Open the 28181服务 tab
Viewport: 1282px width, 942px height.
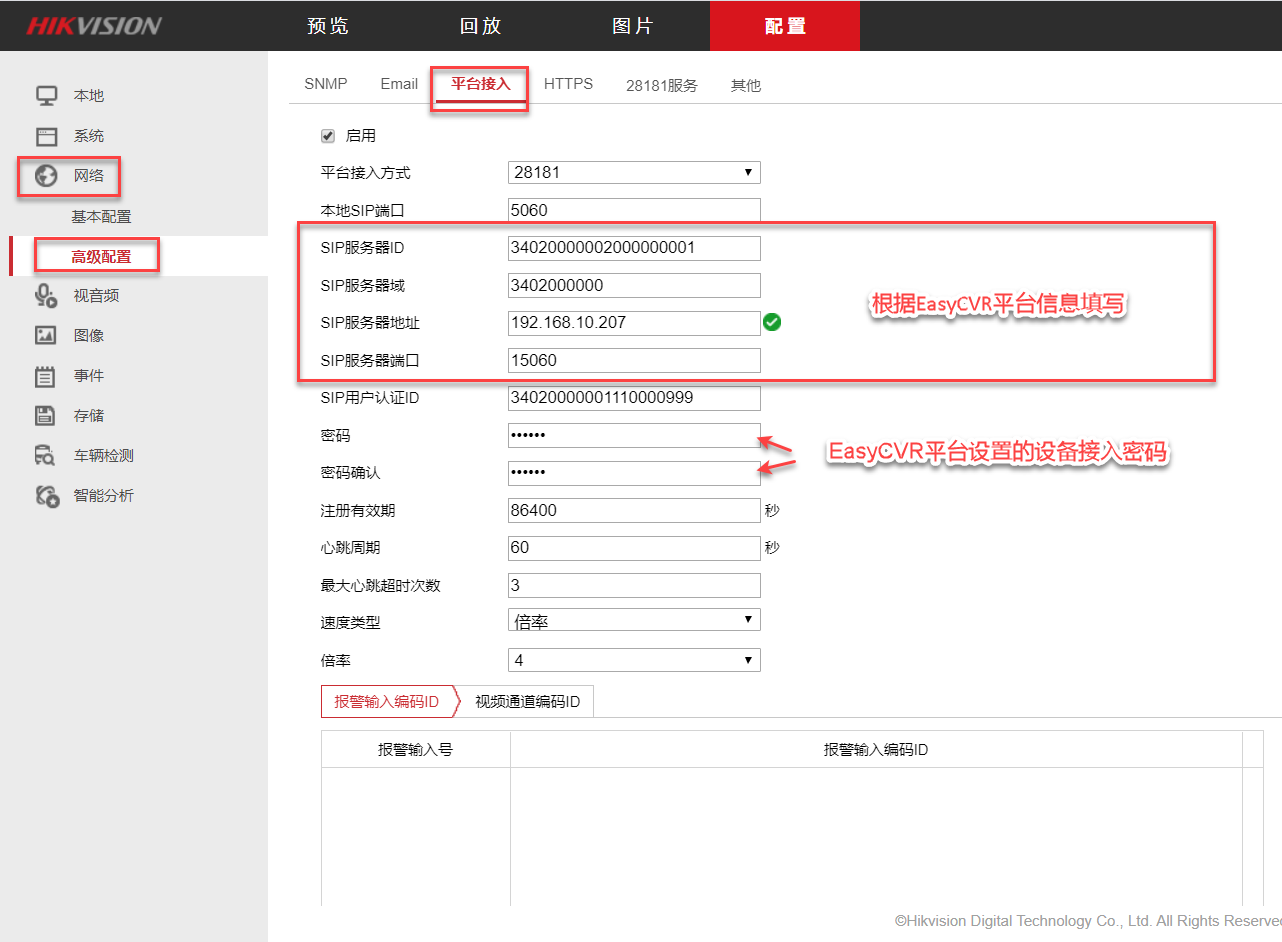[661, 86]
